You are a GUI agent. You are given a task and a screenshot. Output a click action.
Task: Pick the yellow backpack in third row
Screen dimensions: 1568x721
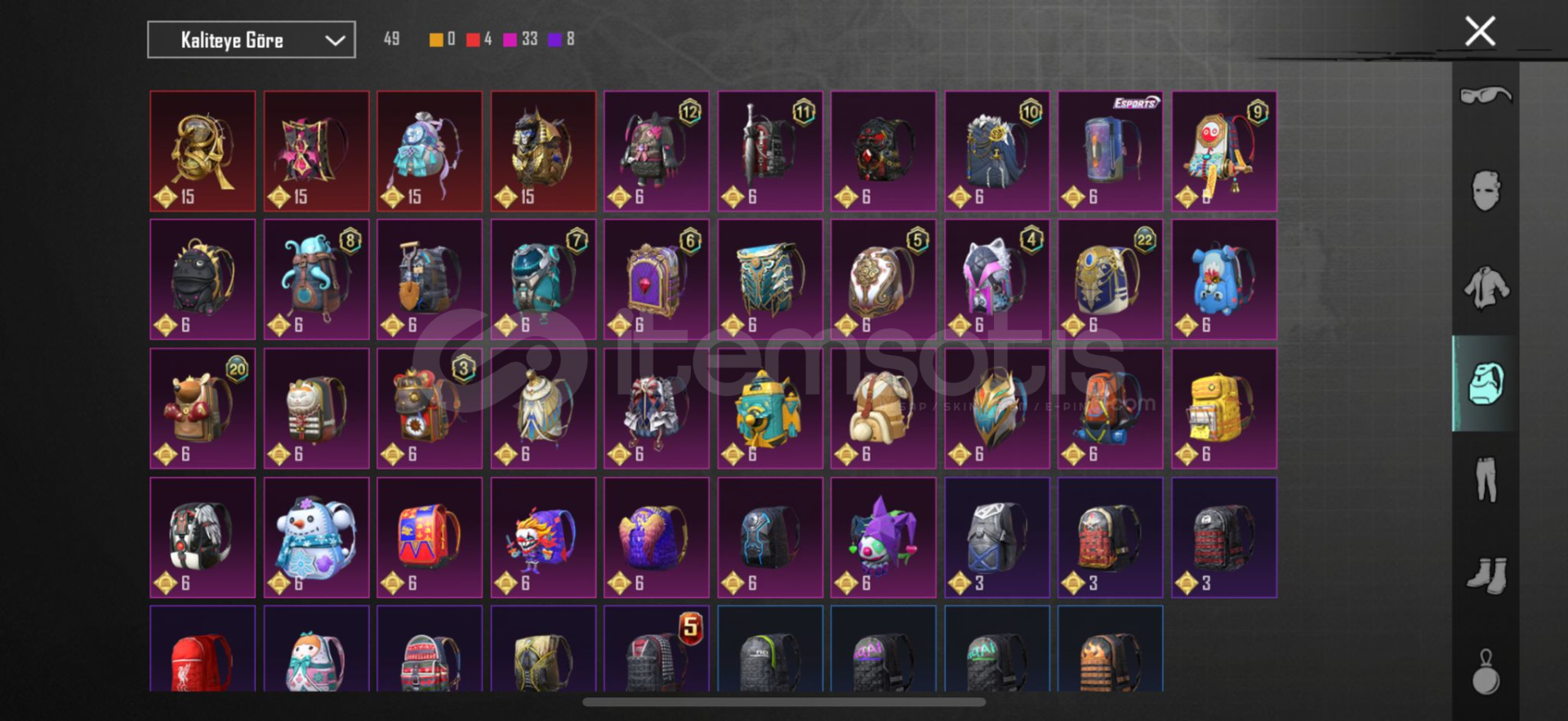1224,408
